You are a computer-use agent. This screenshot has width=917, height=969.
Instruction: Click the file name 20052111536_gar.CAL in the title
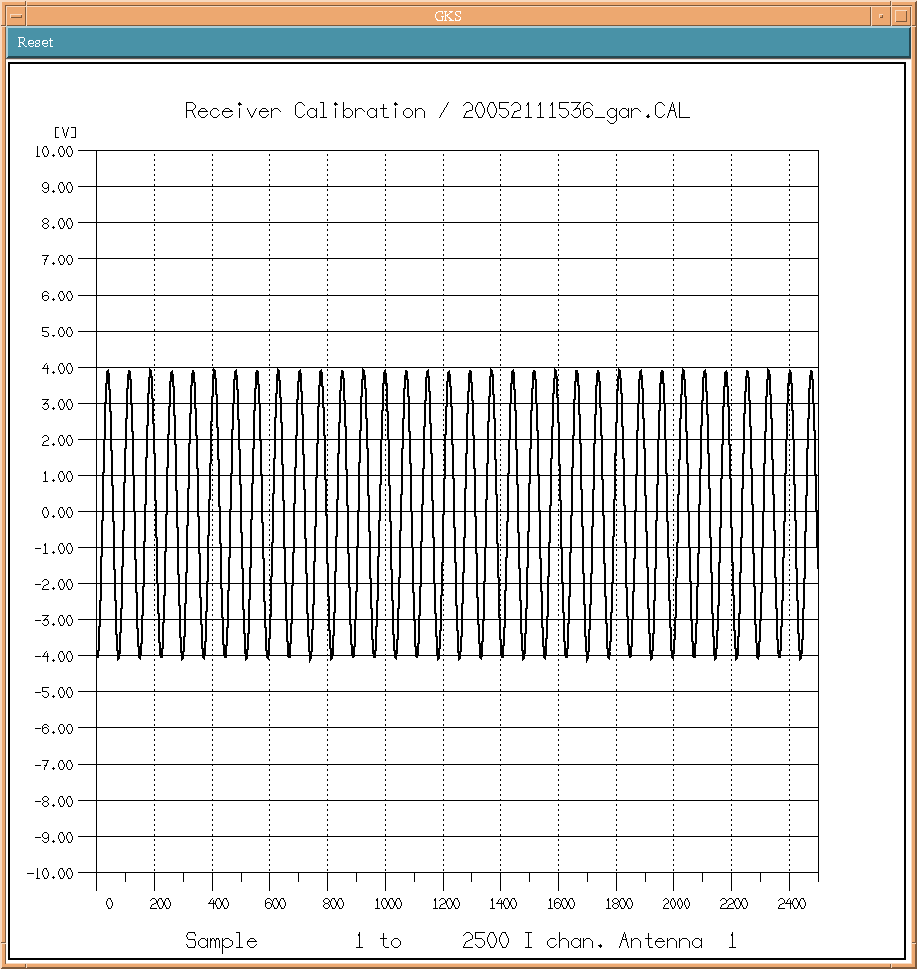pos(576,111)
